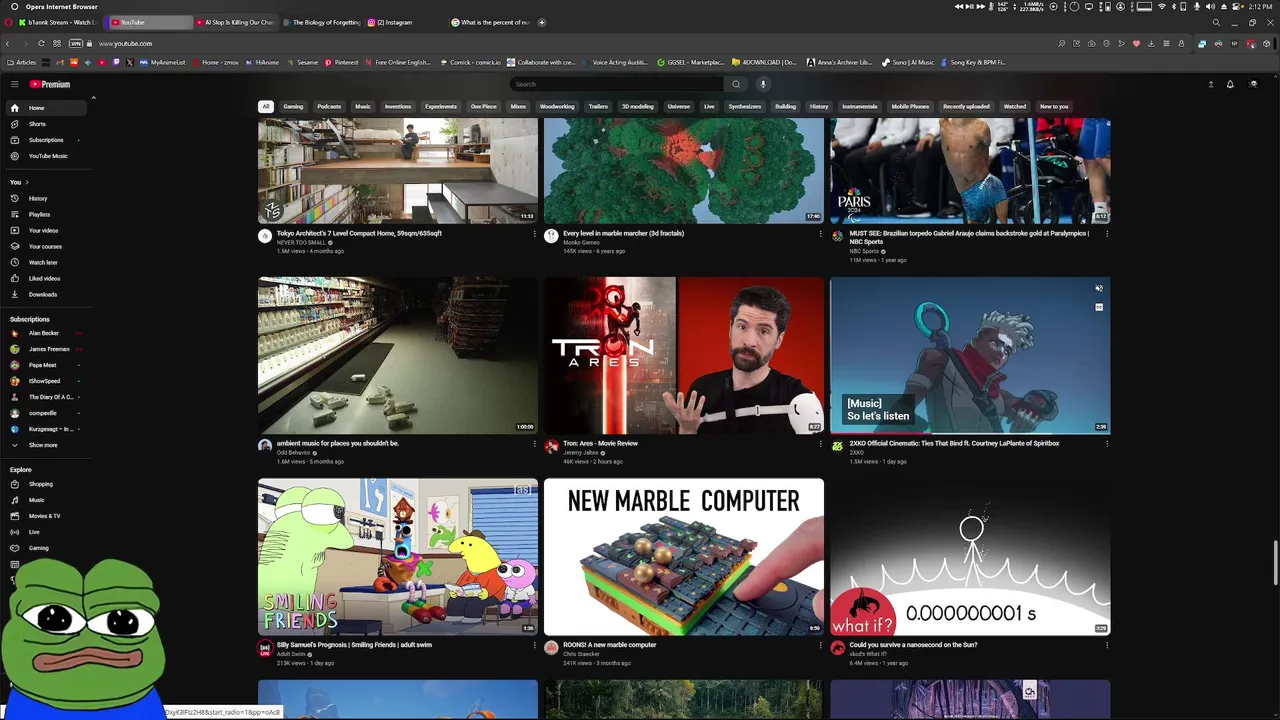Open options menu for ROONS marble computer video

tap(821, 646)
